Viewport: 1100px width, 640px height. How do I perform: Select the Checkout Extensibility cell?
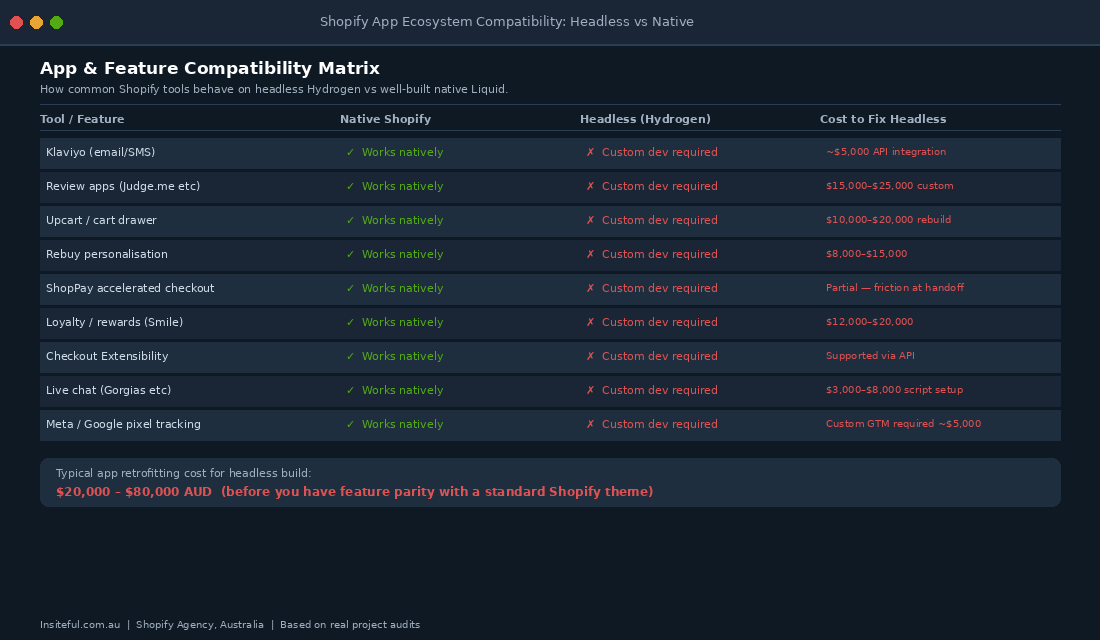coord(107,356)
